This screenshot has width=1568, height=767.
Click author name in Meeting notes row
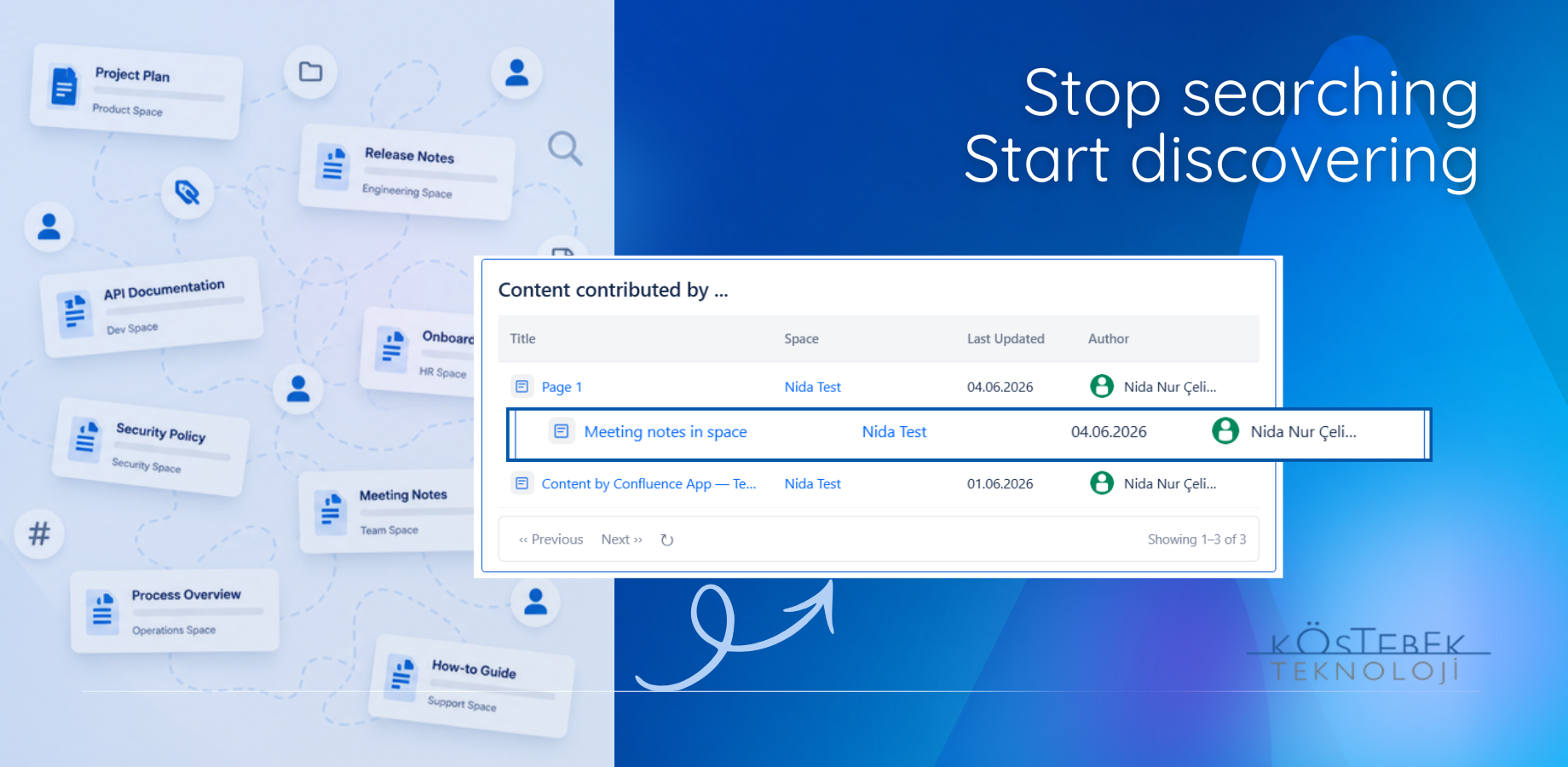(x=1303, y=432)
